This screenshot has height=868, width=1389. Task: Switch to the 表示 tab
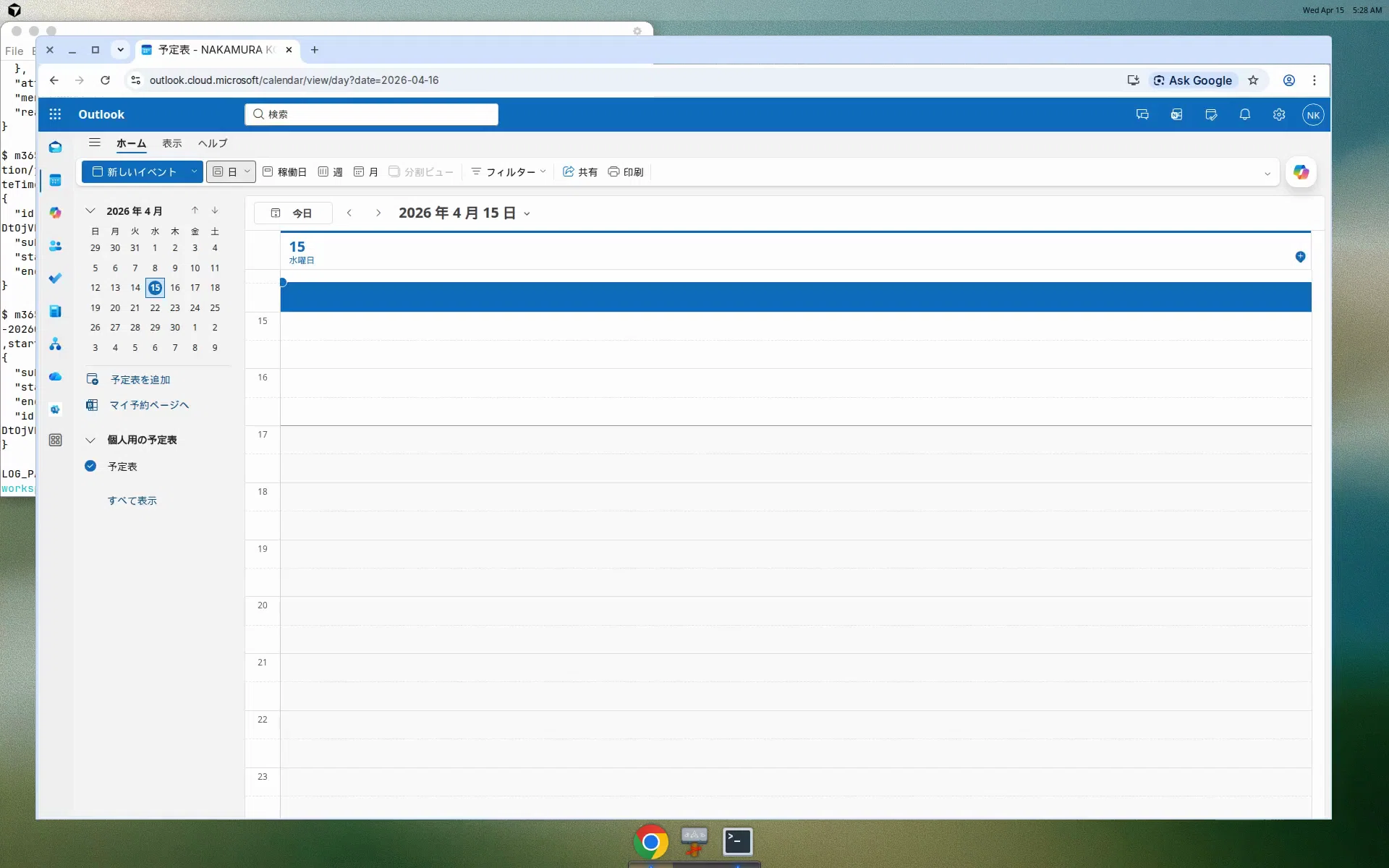171,143
